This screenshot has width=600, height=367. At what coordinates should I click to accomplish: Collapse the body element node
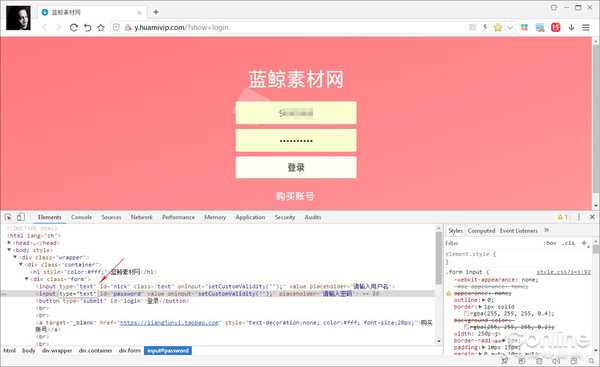pos(10,250)
